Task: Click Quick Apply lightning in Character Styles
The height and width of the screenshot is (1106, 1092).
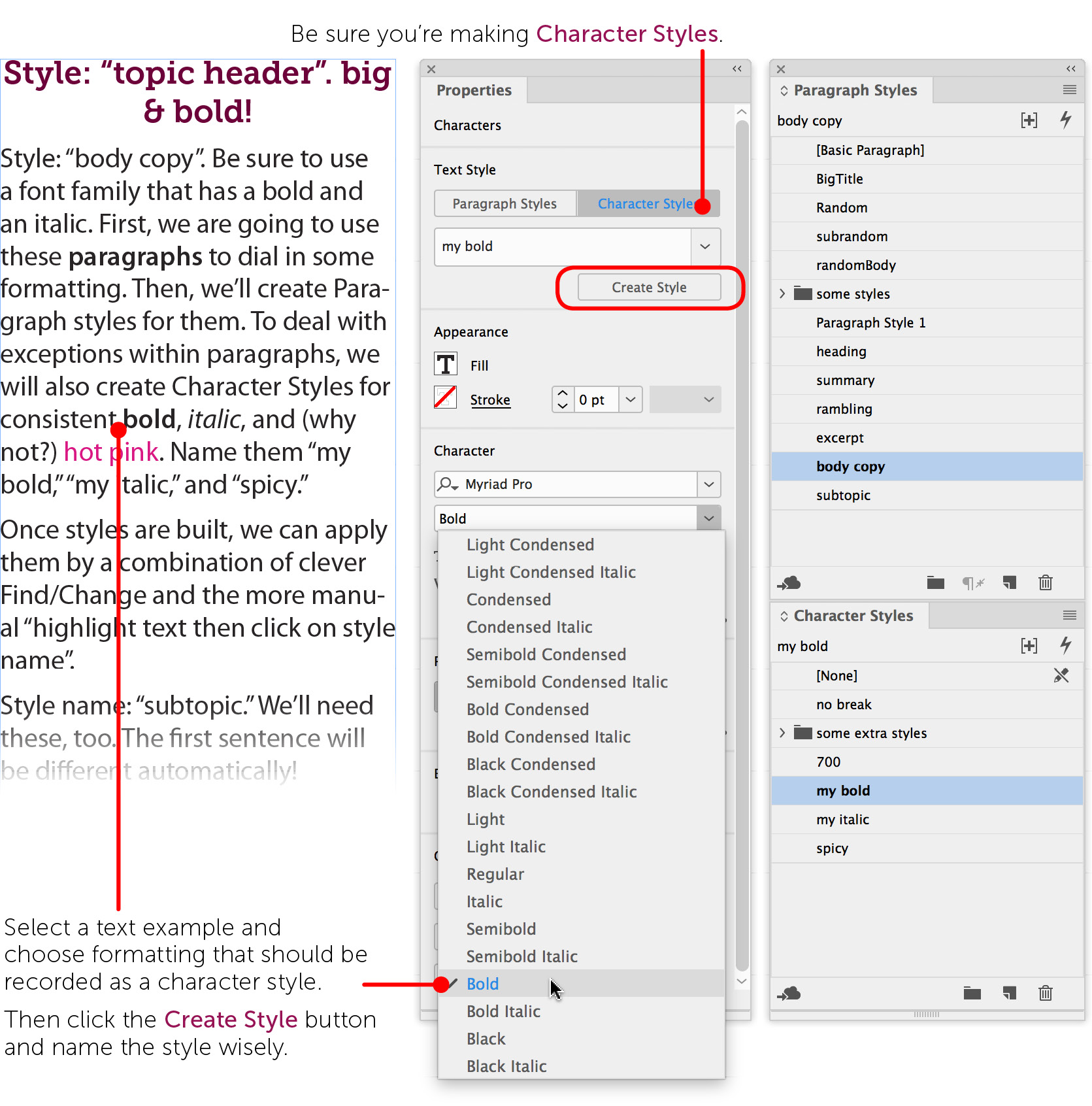Action: coord(1065,645)
